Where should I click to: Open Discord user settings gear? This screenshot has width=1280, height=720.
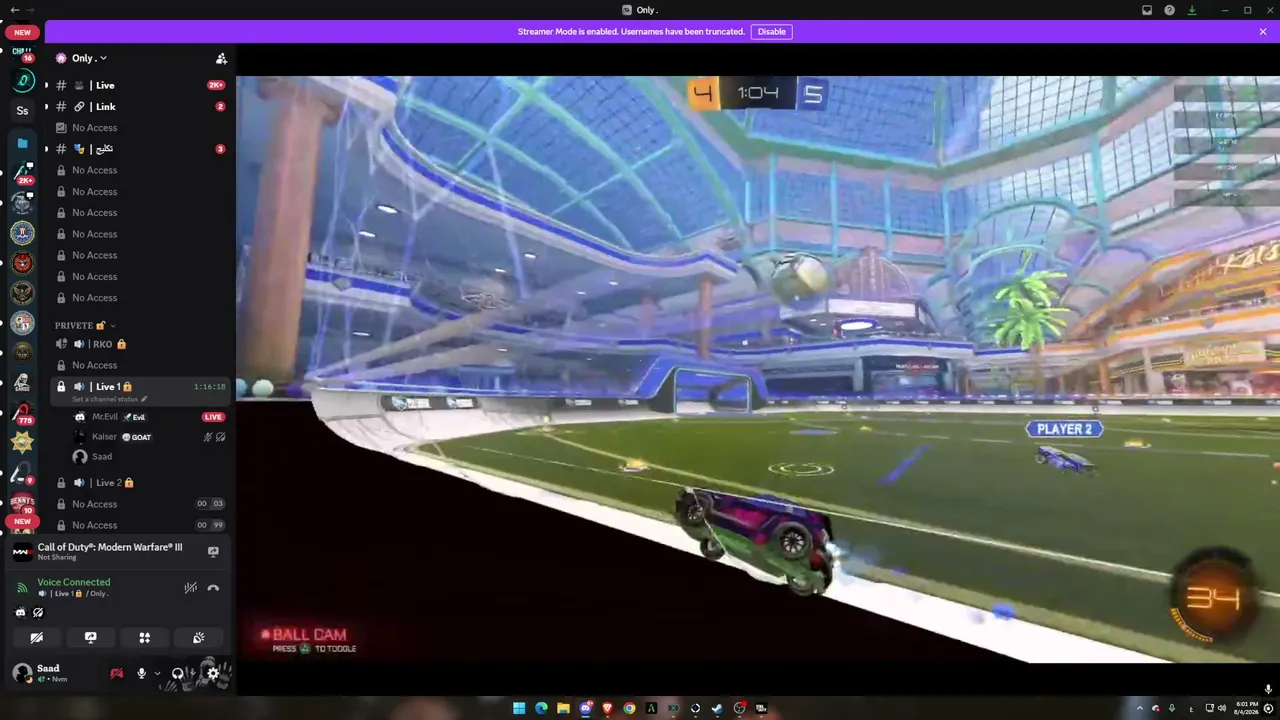(213, 674)
